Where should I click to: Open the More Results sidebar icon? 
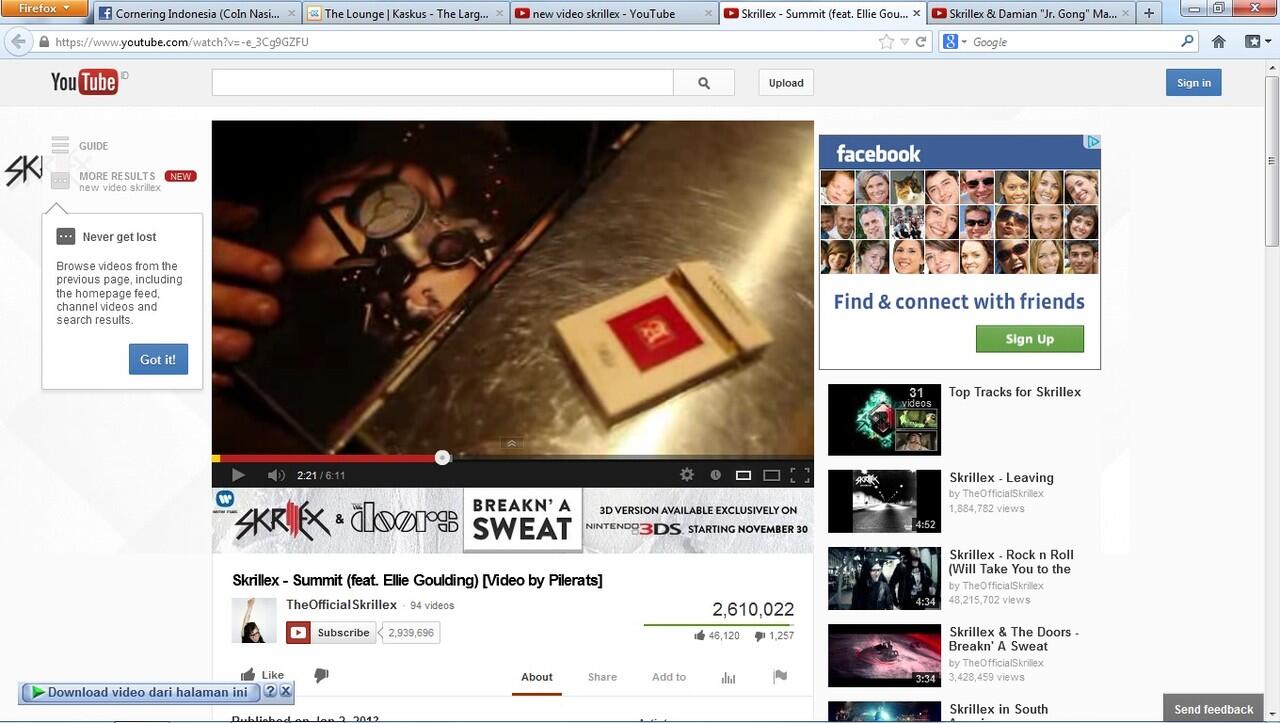tap(61, 181)
